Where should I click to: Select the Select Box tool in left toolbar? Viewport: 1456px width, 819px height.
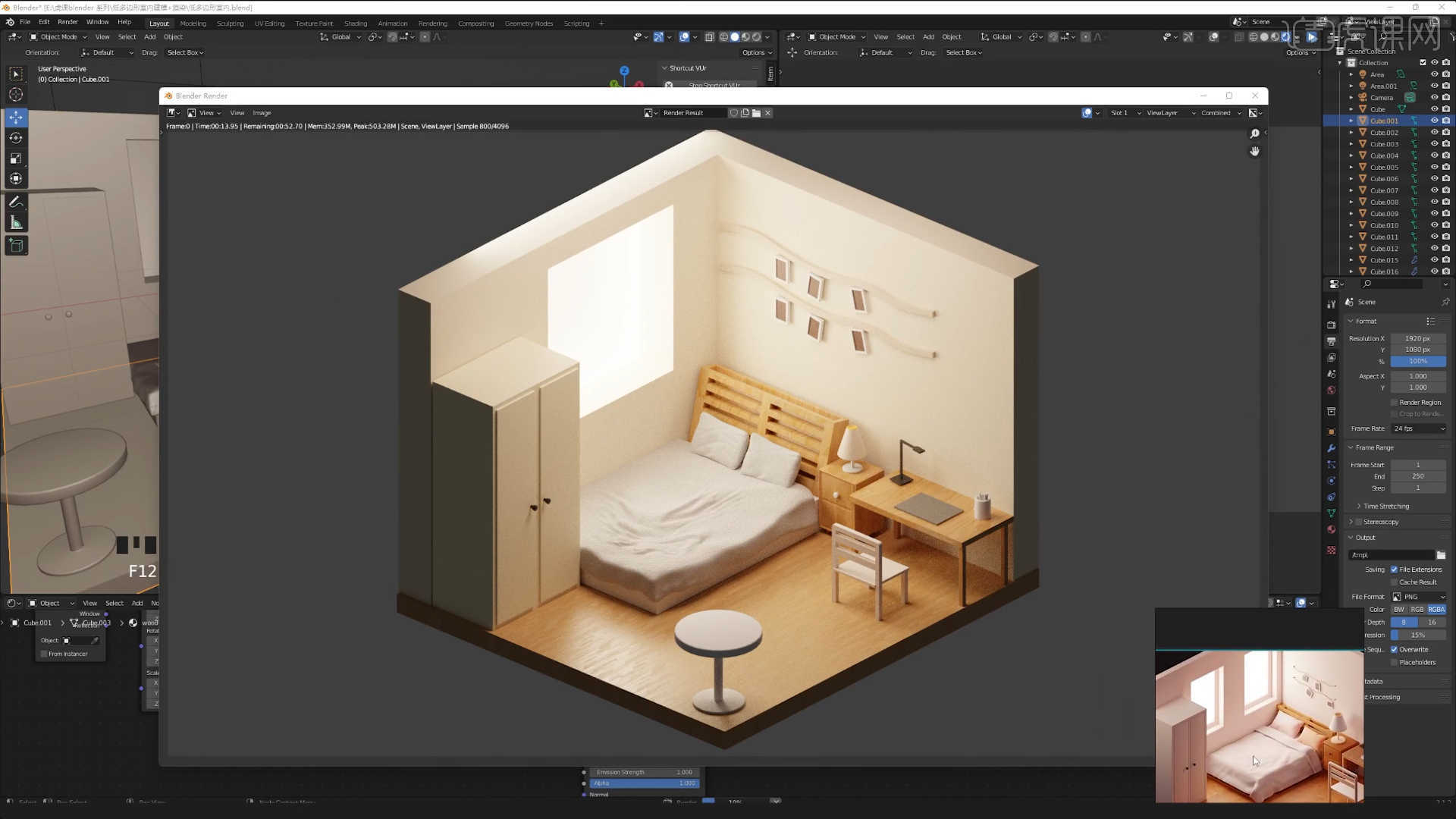click(x=16, y=74)
